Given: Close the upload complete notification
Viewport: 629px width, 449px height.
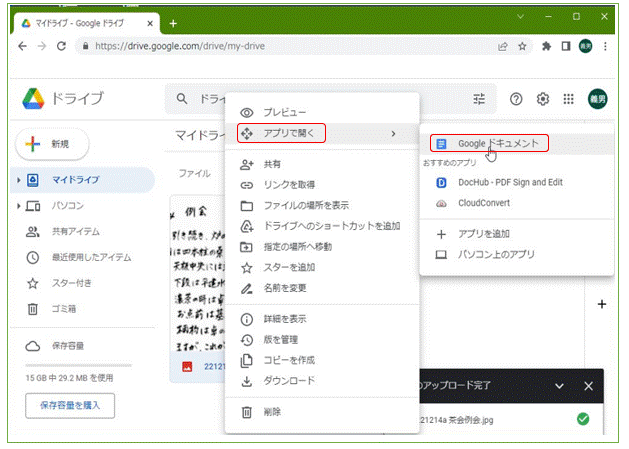Looking at the screenshot, I should coord(588,385).
